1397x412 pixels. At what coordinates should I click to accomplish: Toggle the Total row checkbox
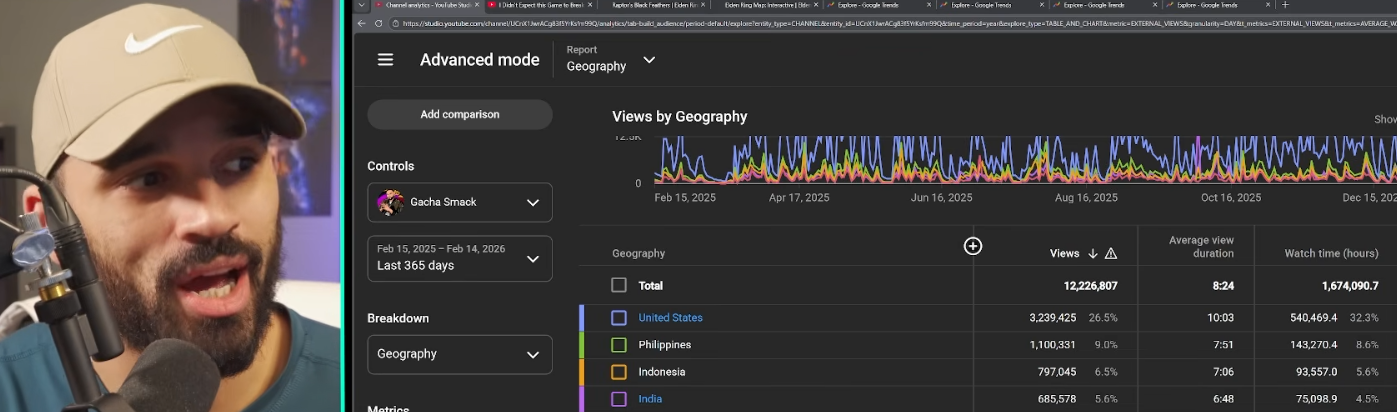[x=619, y=285]
